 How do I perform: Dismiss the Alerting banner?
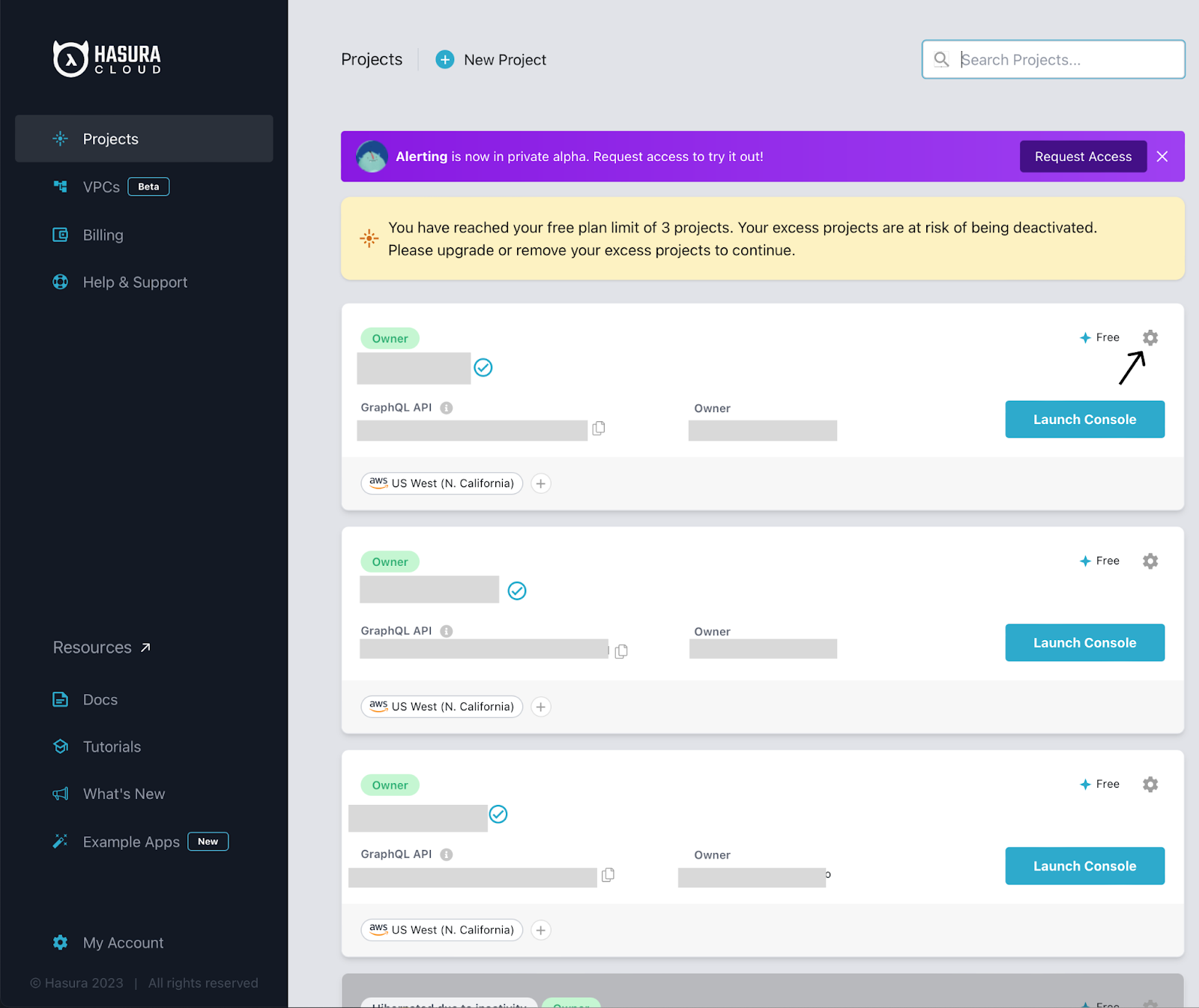pyautogui.click(x=1162, y=157)
